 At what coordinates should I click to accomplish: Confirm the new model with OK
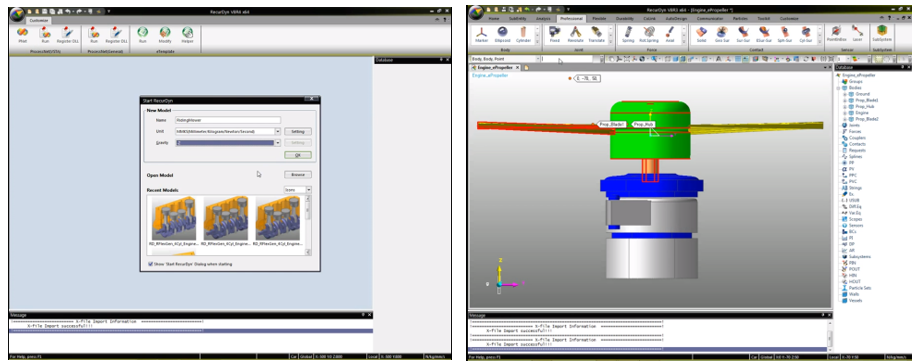point(298,155)
